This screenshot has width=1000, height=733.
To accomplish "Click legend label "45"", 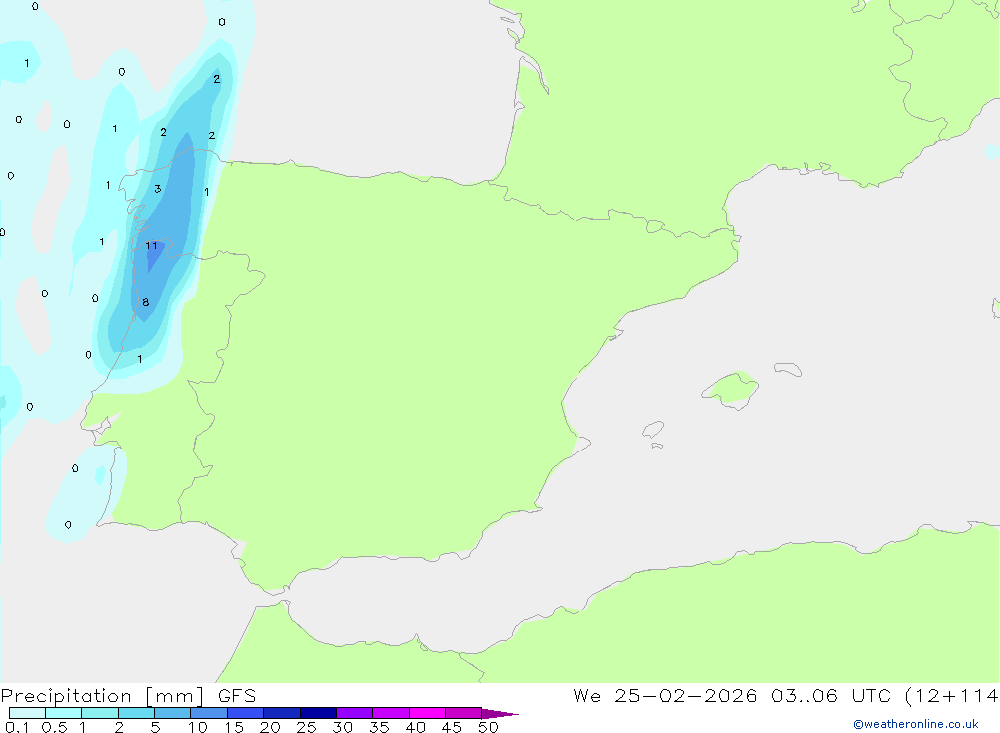I will click(452, 727).
